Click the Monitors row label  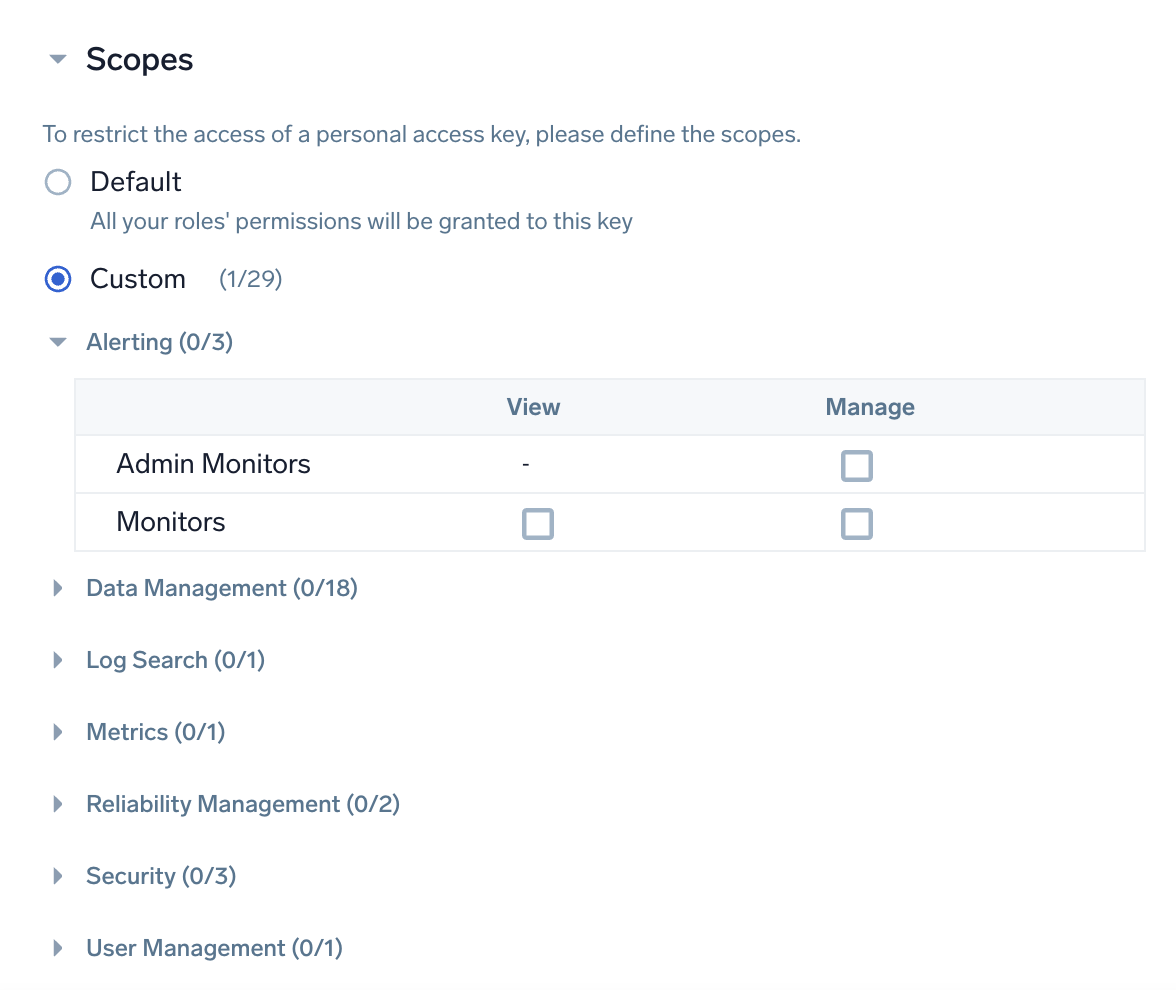click(x=170, y=522)
